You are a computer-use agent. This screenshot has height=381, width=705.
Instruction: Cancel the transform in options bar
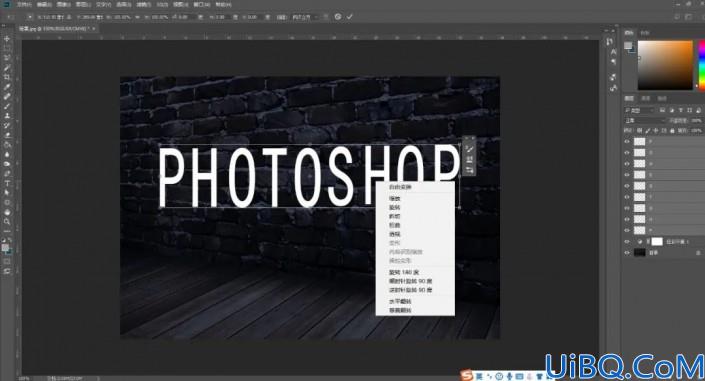(x=338, y=17)
